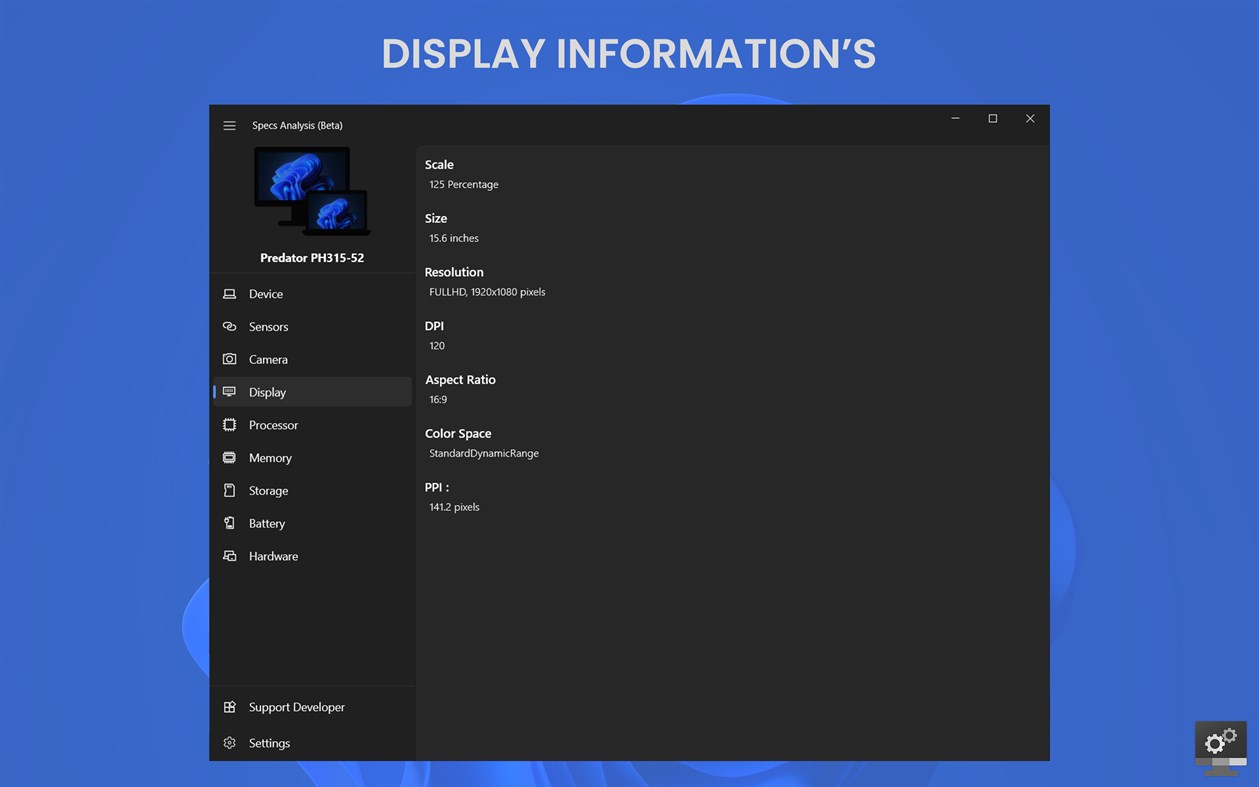Open Memory info using the RAM icon

tap(231, 457)
